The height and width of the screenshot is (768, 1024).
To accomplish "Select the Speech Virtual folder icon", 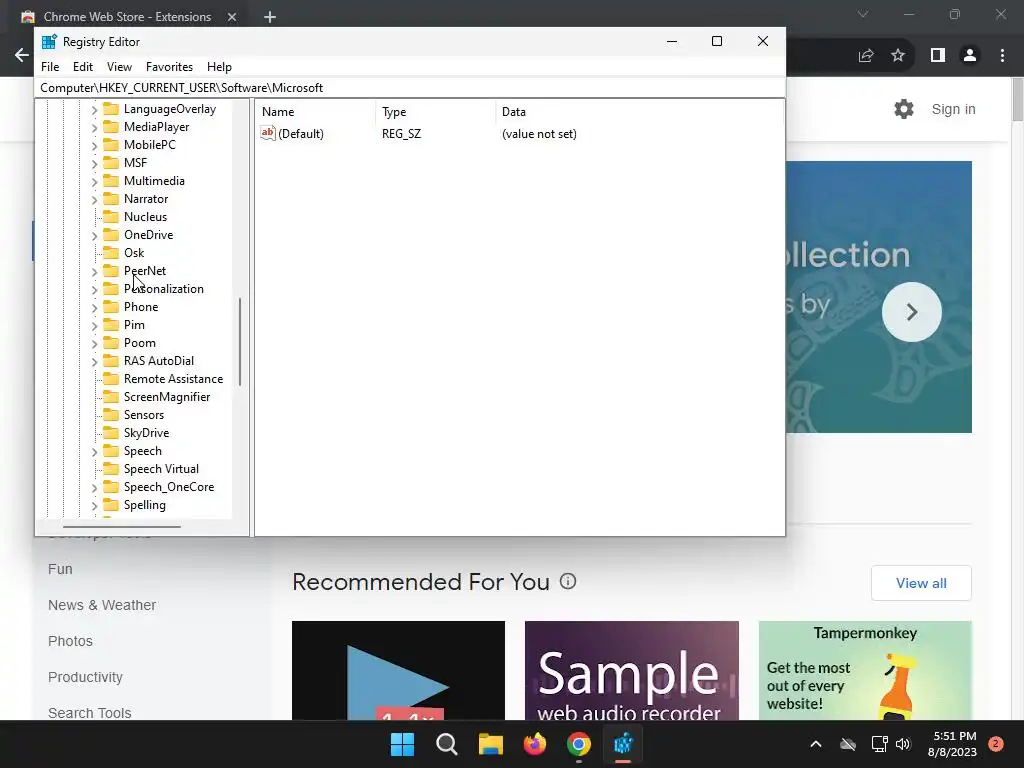I will 111,468.
